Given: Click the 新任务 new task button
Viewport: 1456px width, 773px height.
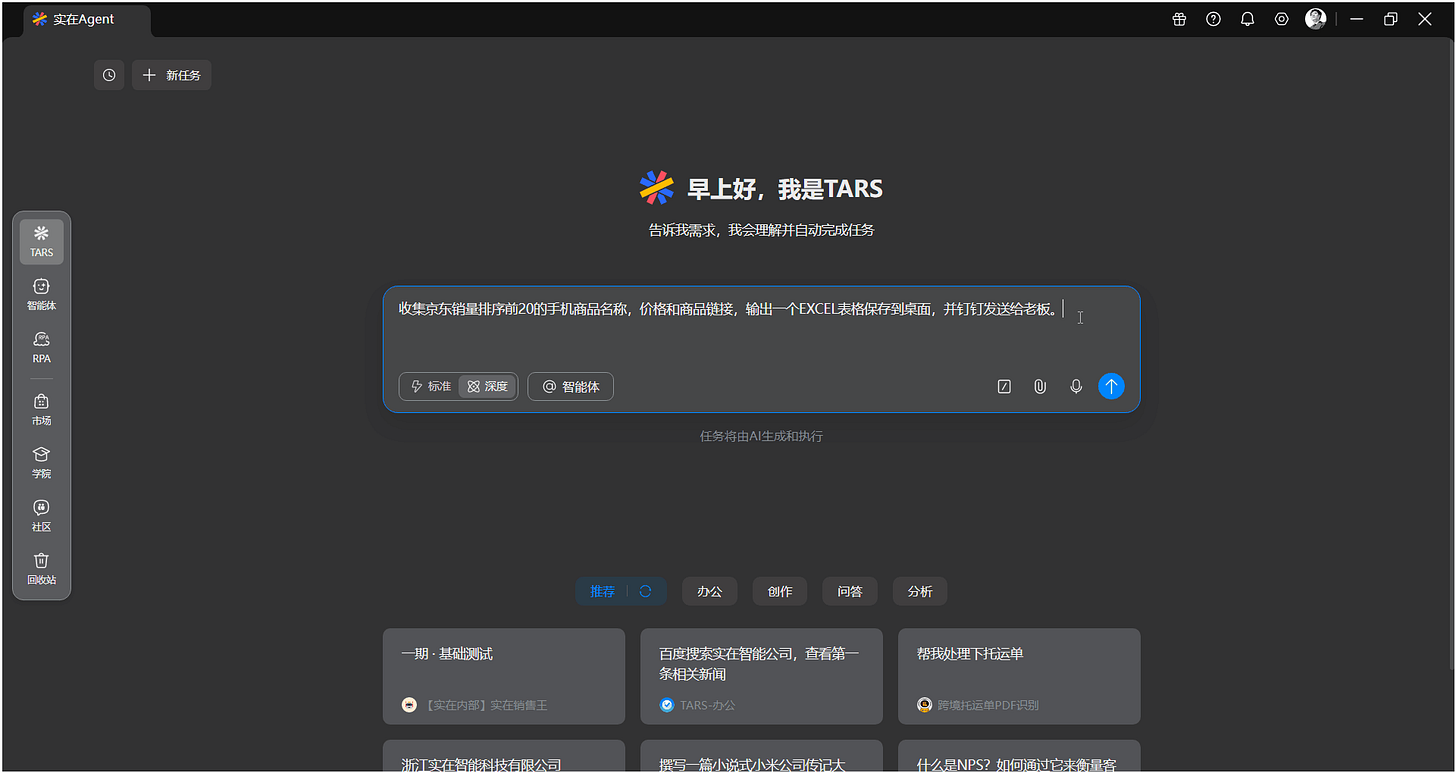Looking at the screenshot, I should tap(171, 75).
